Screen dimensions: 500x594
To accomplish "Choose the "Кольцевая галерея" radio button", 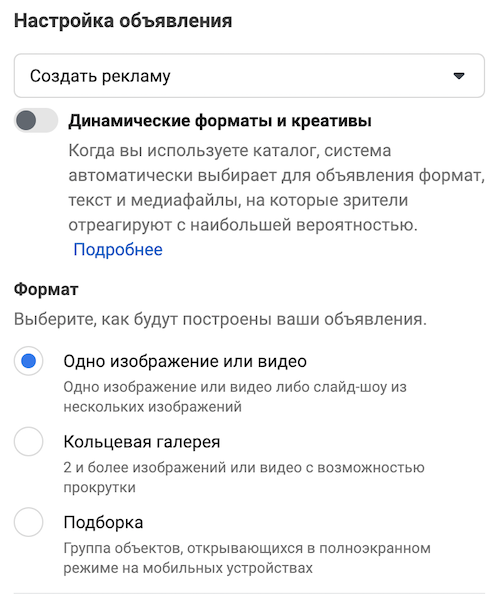I will tap(28, 441).
